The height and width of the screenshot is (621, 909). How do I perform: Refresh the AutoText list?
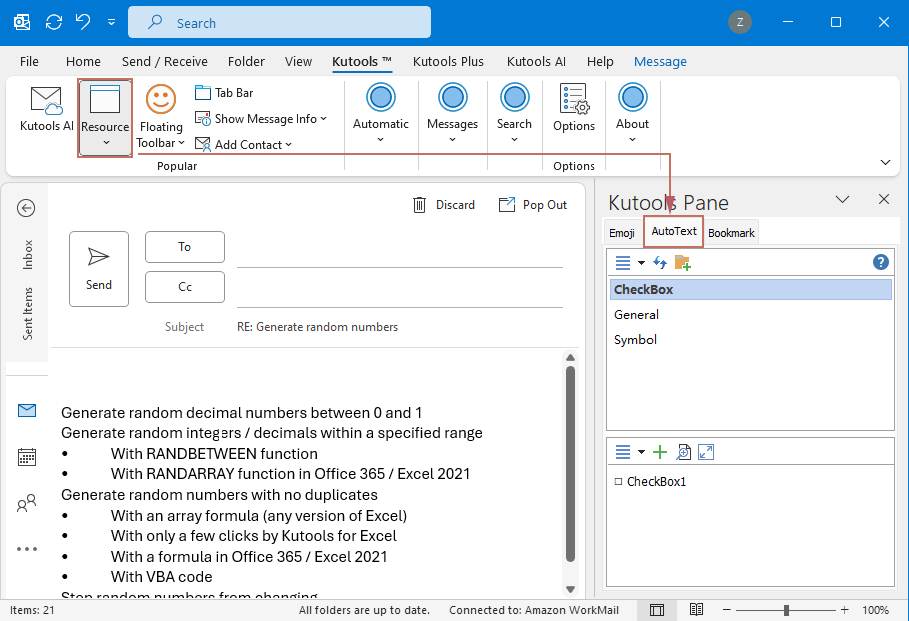pyautogui.click(x=659, y=262)
